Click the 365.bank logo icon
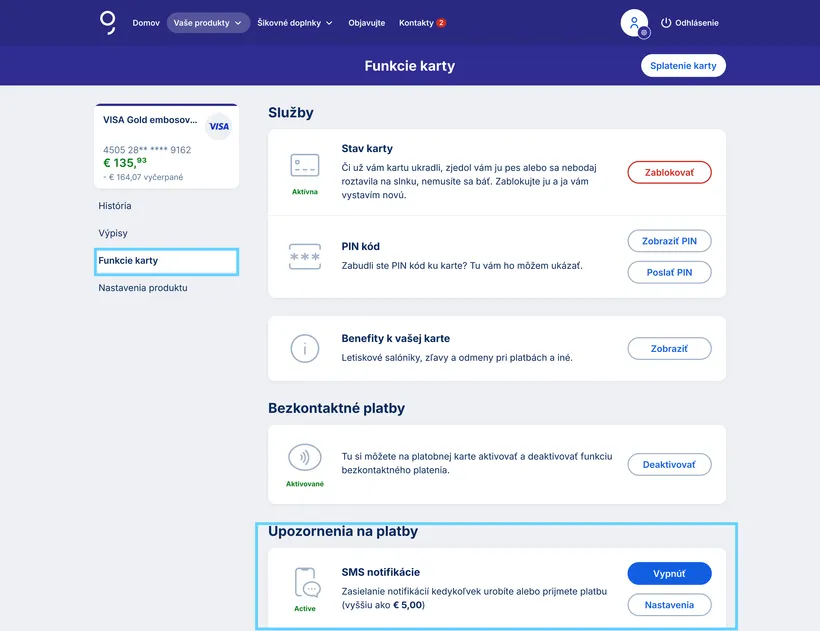This screenshot has height=631, width=820. coord(108,22)
